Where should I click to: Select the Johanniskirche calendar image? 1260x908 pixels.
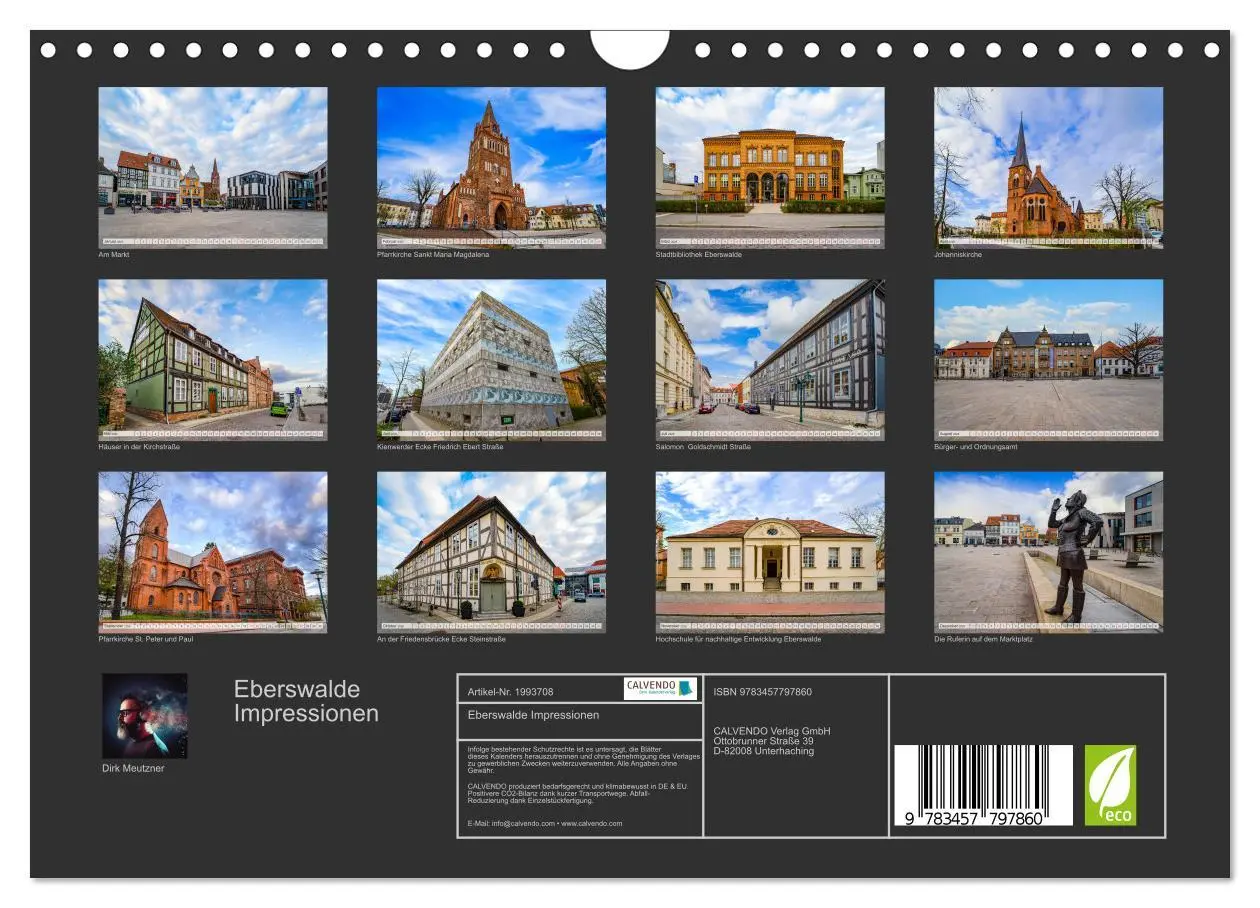[x=1047, y=165]
